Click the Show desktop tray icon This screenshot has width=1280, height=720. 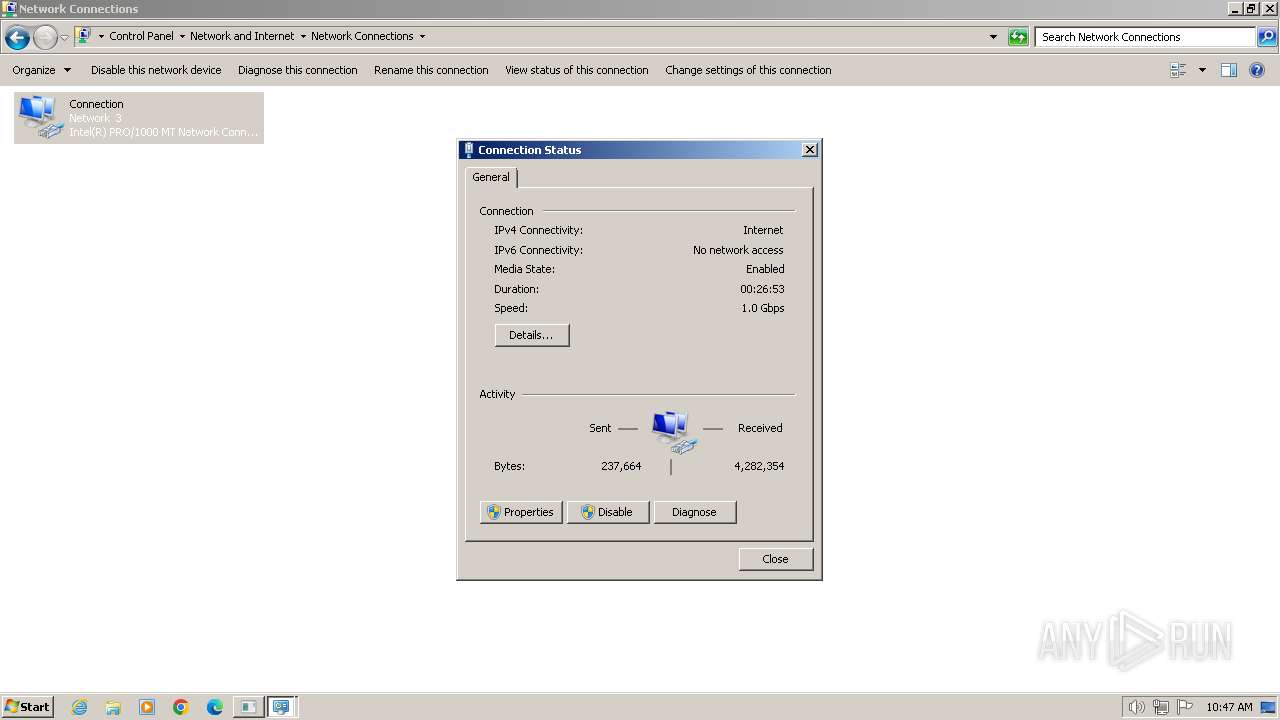click(x=1269, y=707)
